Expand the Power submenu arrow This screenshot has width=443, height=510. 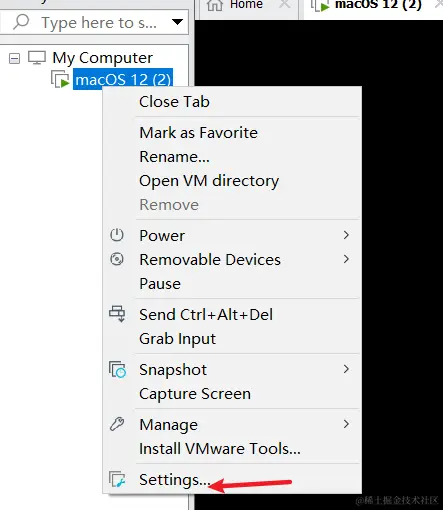point(346,235)
